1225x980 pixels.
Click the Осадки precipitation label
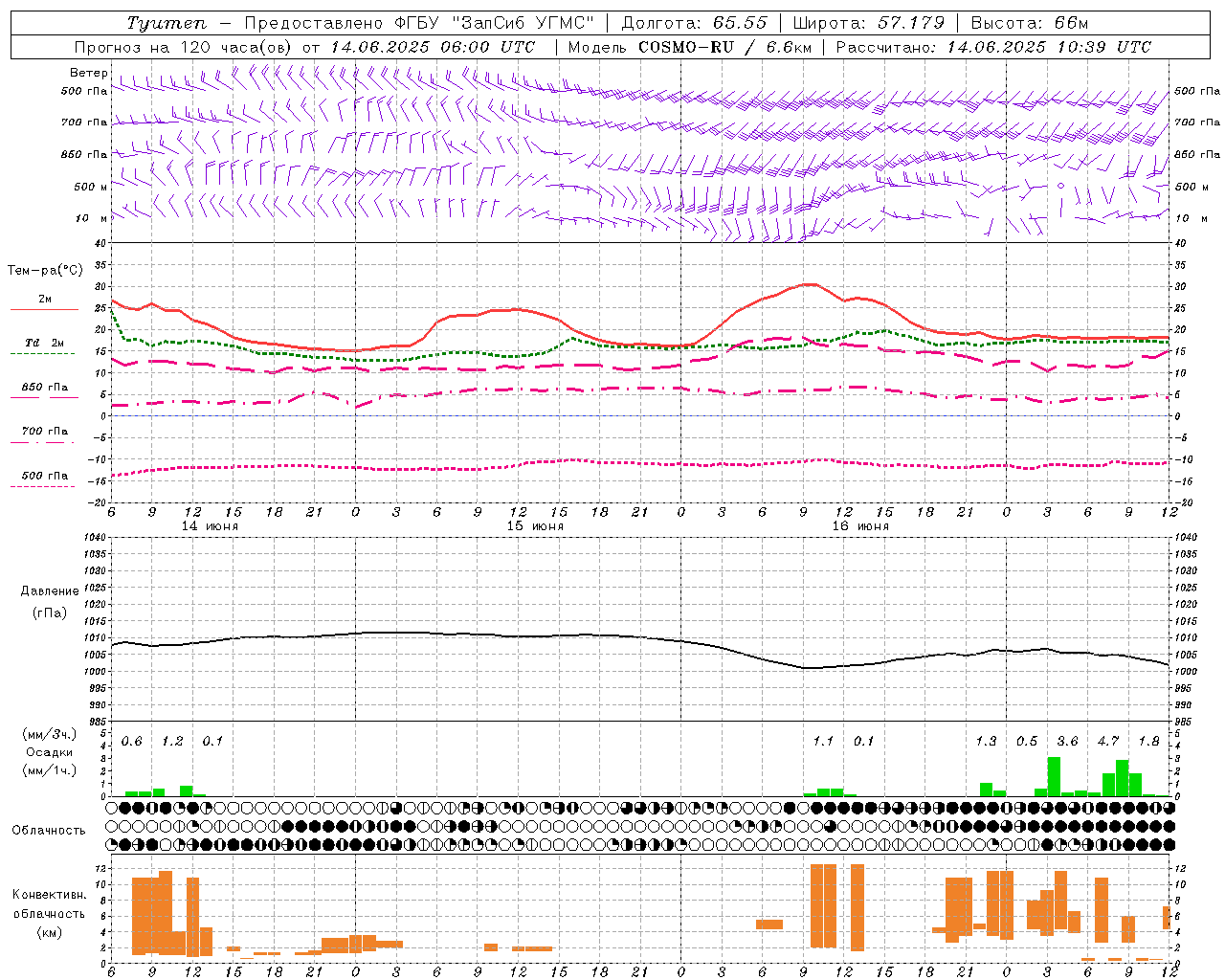(50, 752)
